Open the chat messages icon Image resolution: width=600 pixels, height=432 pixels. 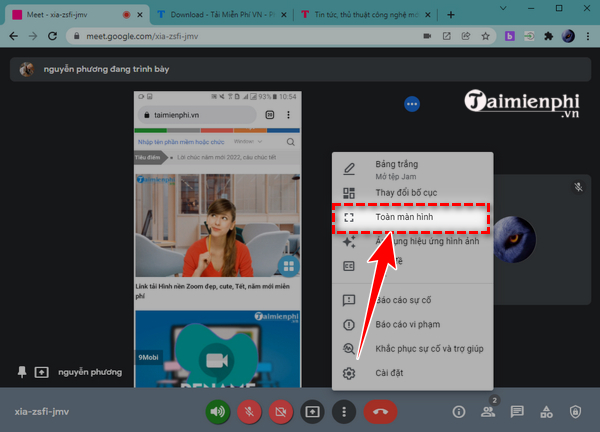pyautogui.click(x=517, y=412)
